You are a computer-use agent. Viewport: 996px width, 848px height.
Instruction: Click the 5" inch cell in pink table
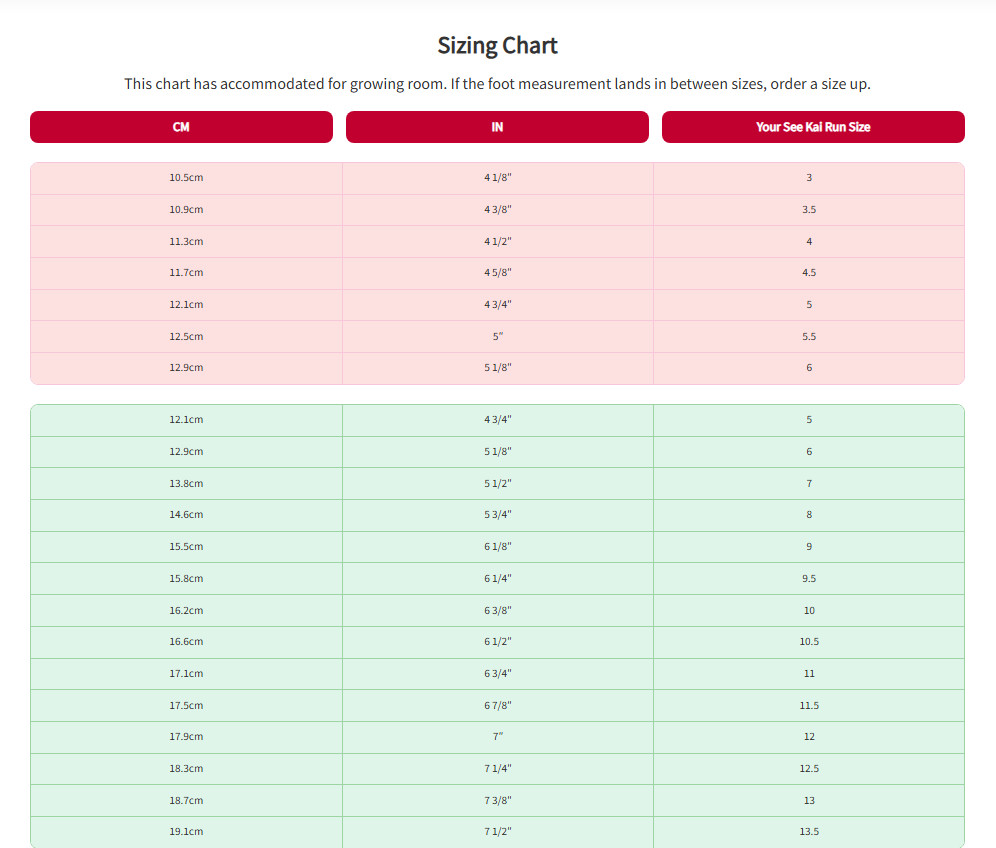[x=498, y=336]
